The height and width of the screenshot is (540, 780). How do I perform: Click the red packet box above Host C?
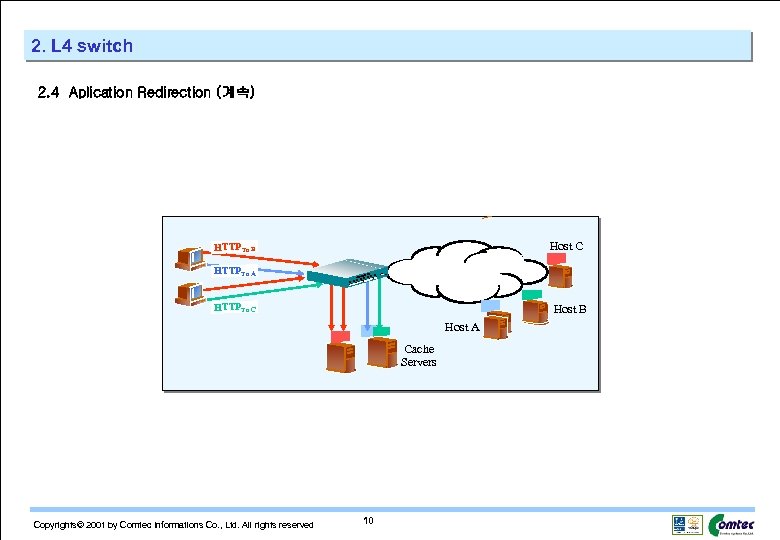pyautogui.click(x=556, y=259)
